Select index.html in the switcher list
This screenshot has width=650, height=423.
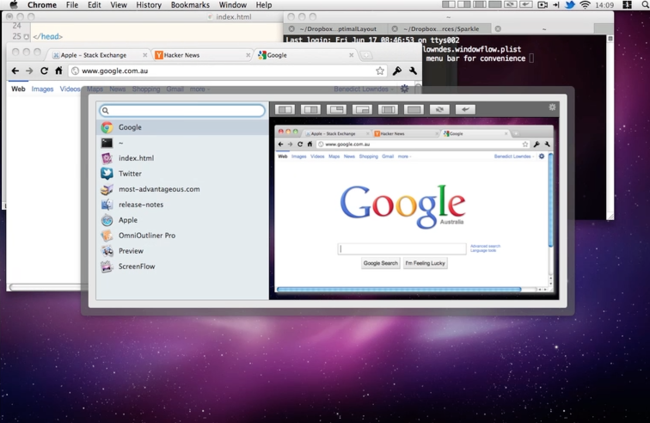[x=182, y=158]
